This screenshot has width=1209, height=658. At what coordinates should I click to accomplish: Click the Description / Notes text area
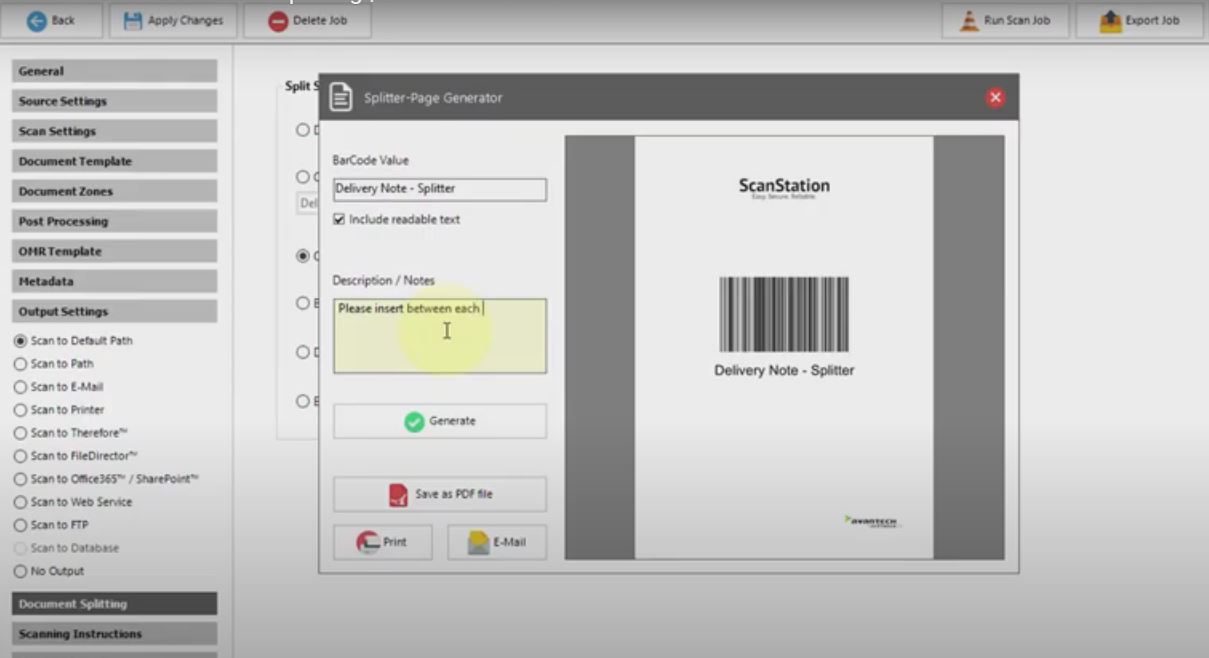440,336
